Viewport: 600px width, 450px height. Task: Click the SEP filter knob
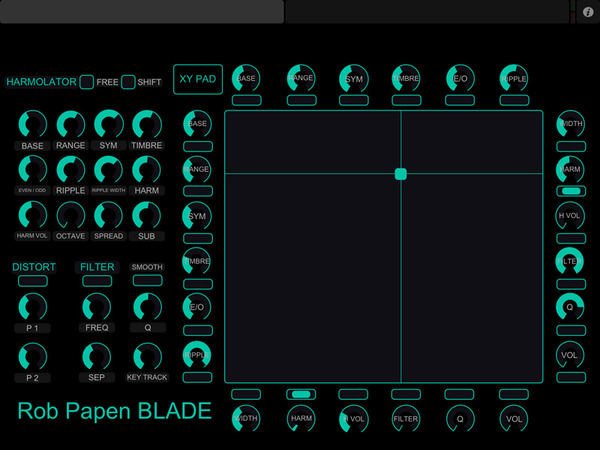[x=97, y=357]
